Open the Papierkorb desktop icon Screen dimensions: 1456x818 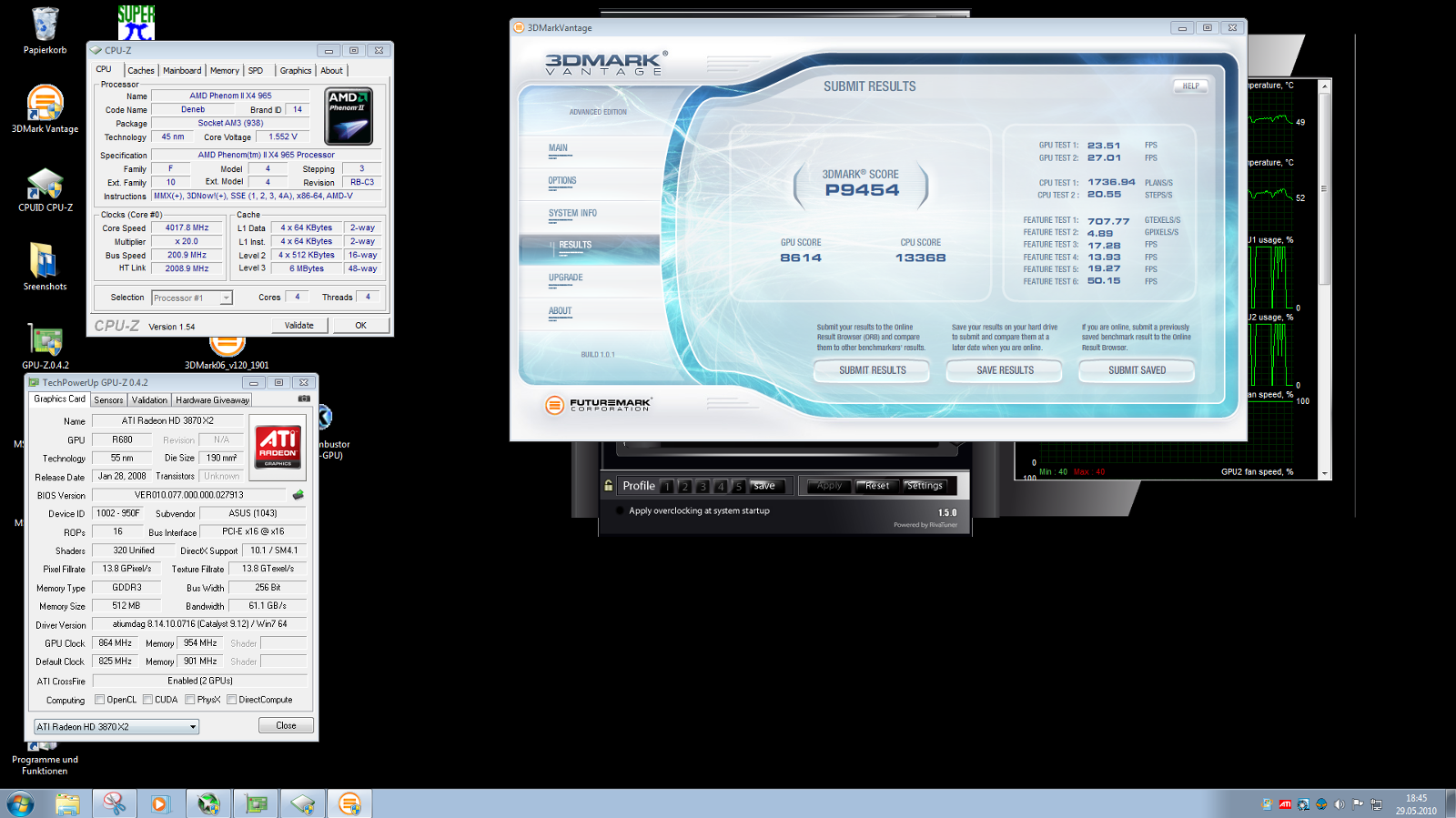coord(45,31)
